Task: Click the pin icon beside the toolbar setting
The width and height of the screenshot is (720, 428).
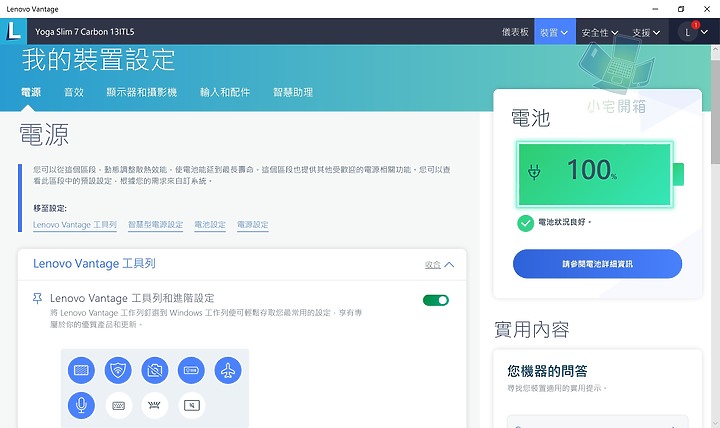Action: click(37, 298)
